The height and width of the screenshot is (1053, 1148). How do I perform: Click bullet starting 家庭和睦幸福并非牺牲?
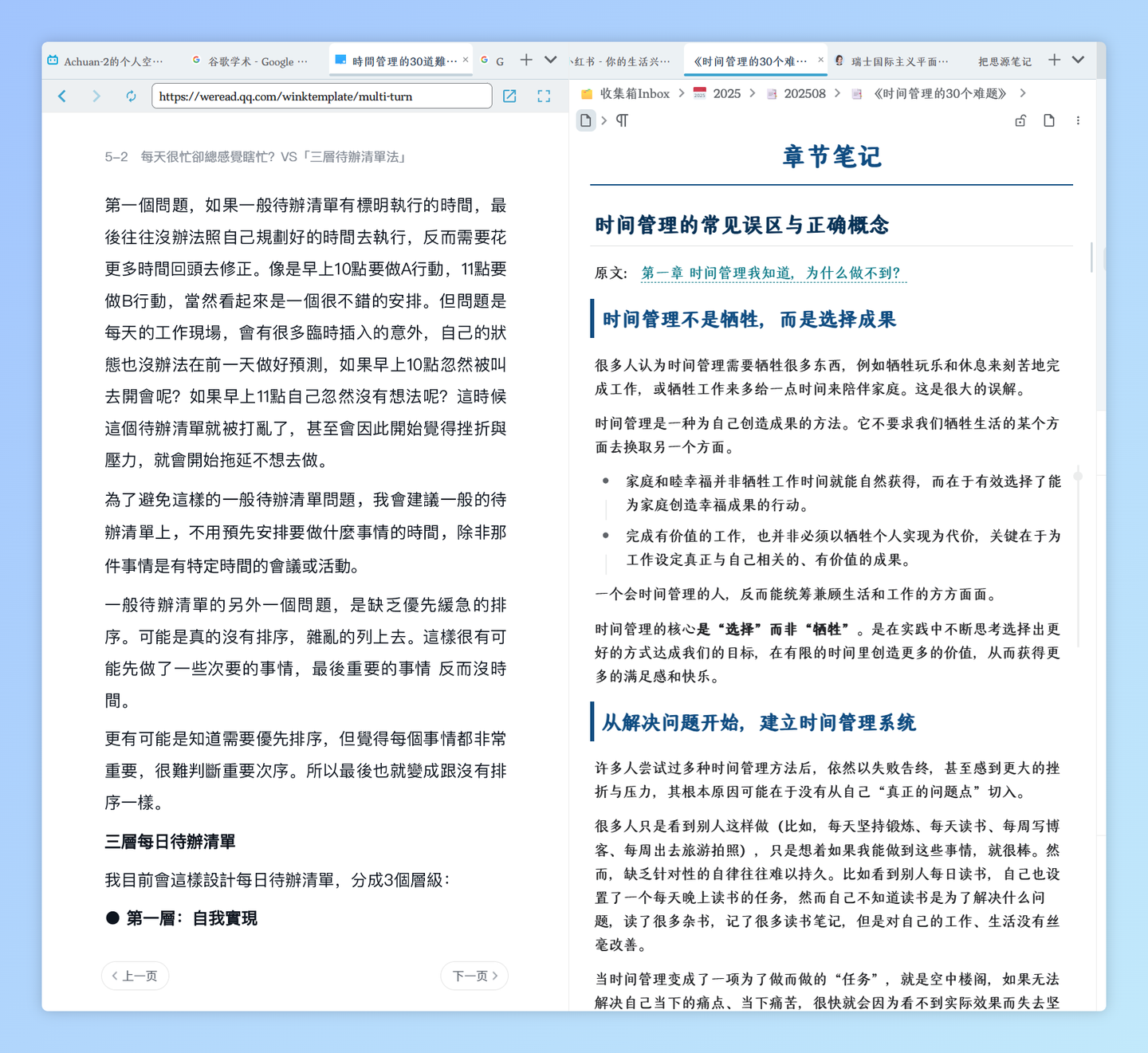tap(843, 493)
